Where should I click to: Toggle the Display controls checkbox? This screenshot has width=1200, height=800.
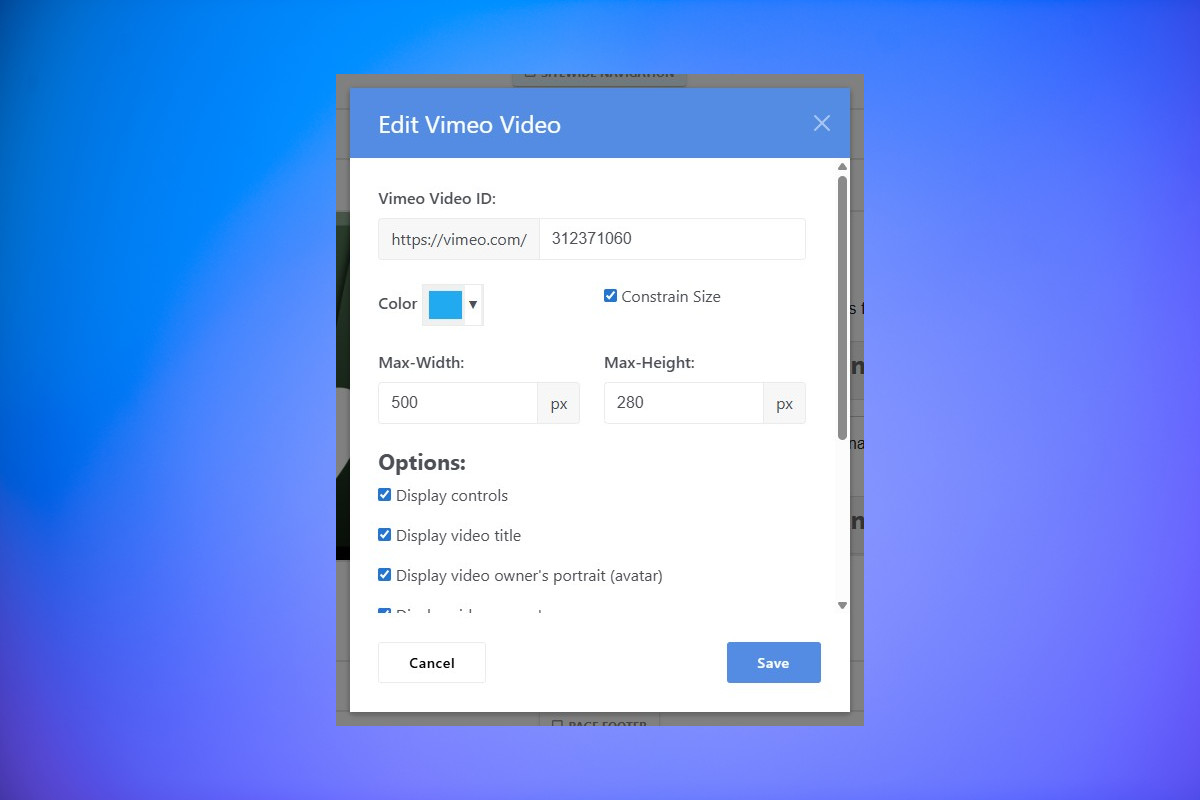pos(384,494)
